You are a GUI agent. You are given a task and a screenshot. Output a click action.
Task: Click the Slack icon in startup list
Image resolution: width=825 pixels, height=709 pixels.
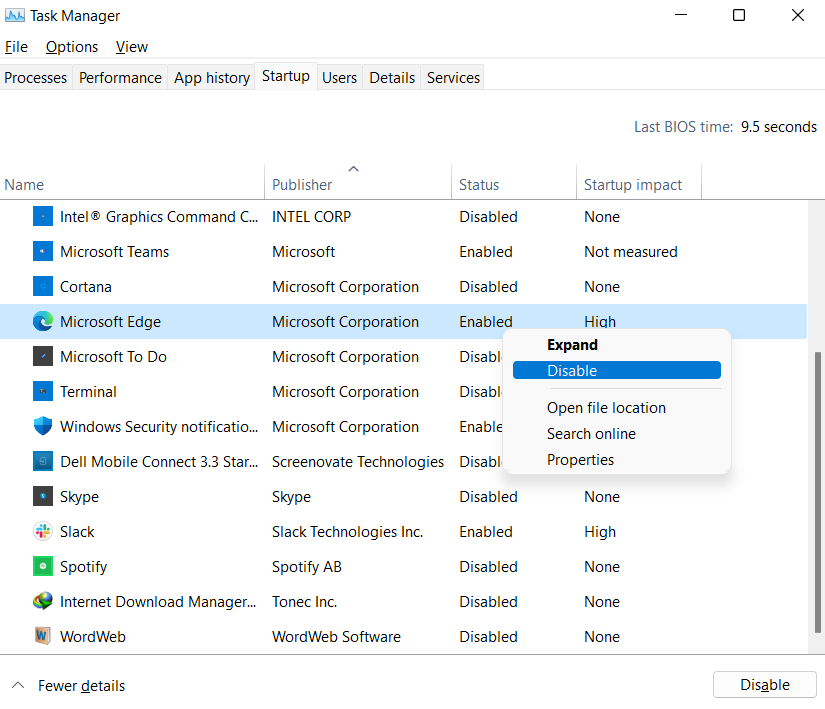coord(43,531)
